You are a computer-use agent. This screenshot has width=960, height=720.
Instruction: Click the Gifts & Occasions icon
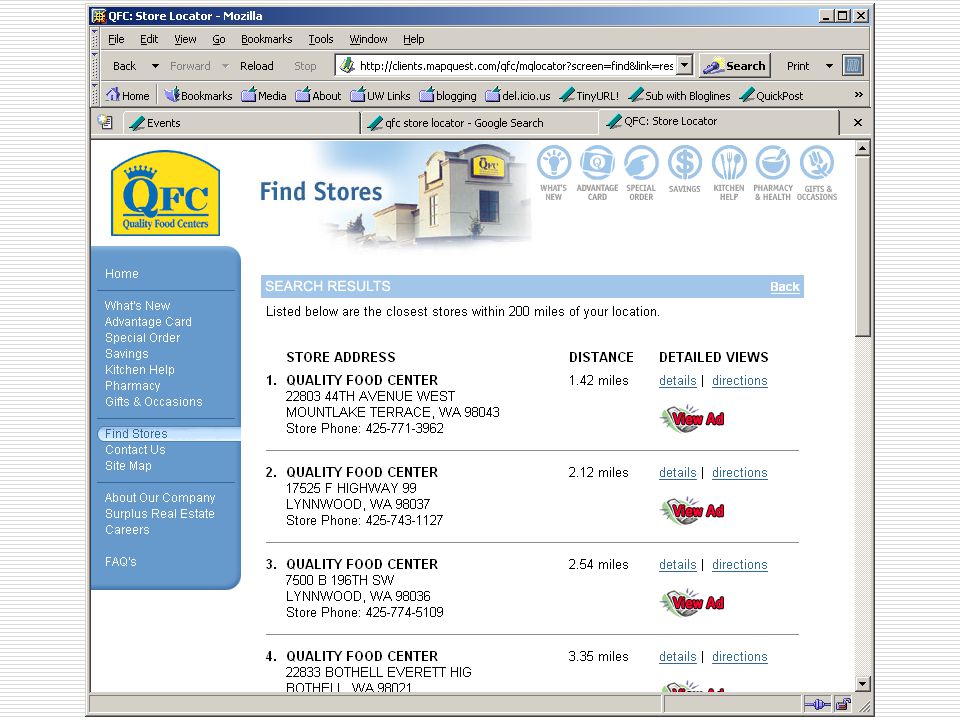coord(817,173)
